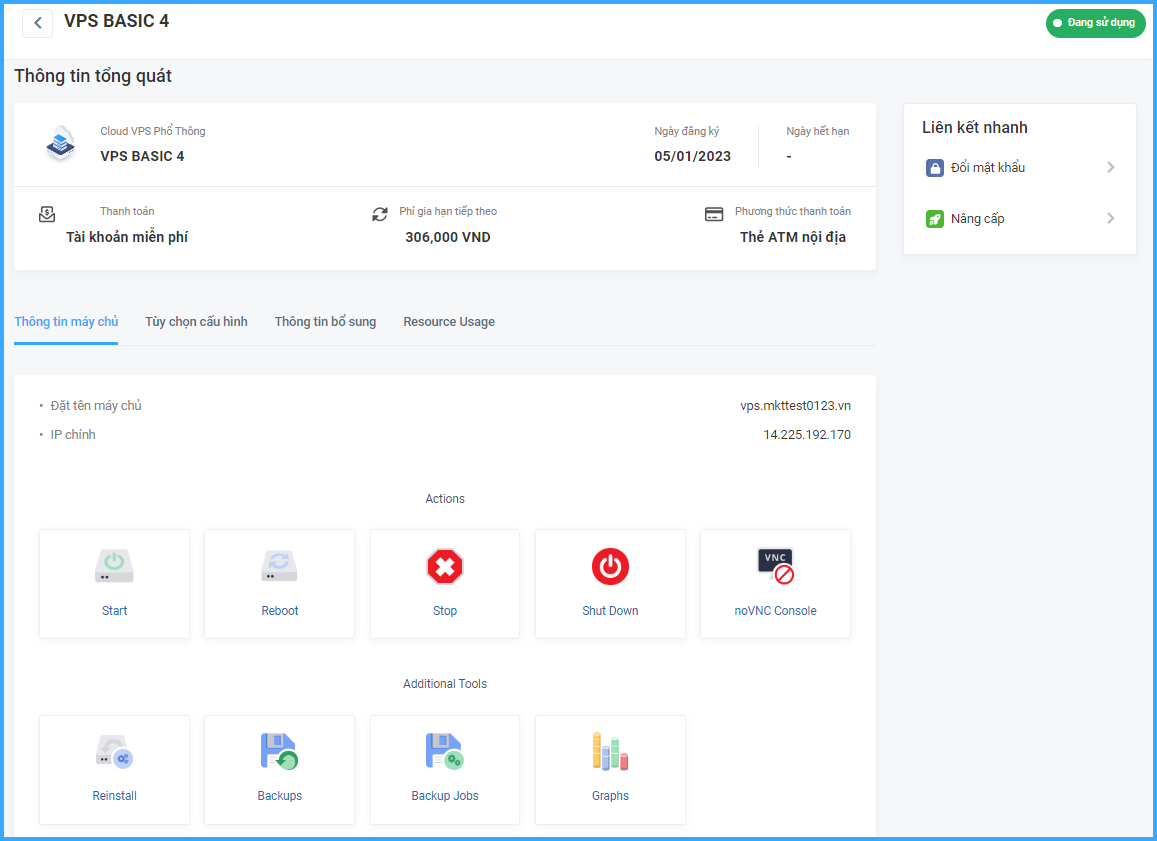The width and height of the screenshot is (1157, 841).
Task: Click the Tài khoản miễn phí payment text
Action: (127, 237)
